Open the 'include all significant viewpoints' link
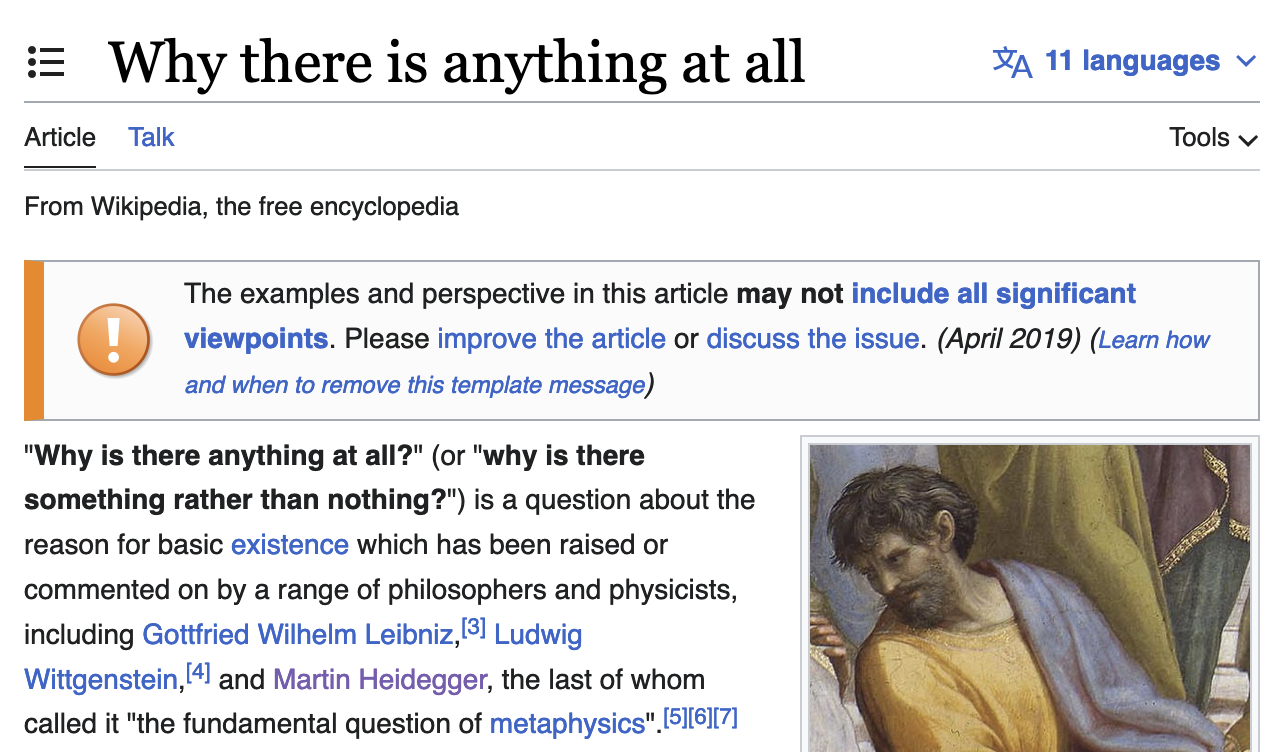 coord(660,316)
